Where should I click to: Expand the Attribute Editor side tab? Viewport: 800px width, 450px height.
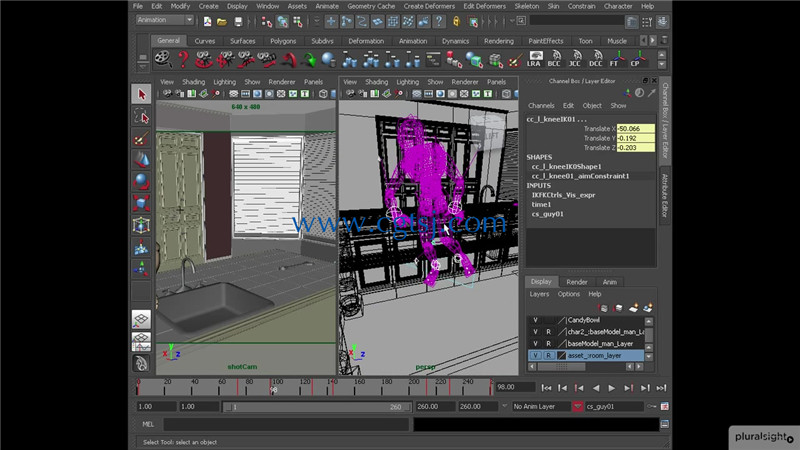pos(665,195)
